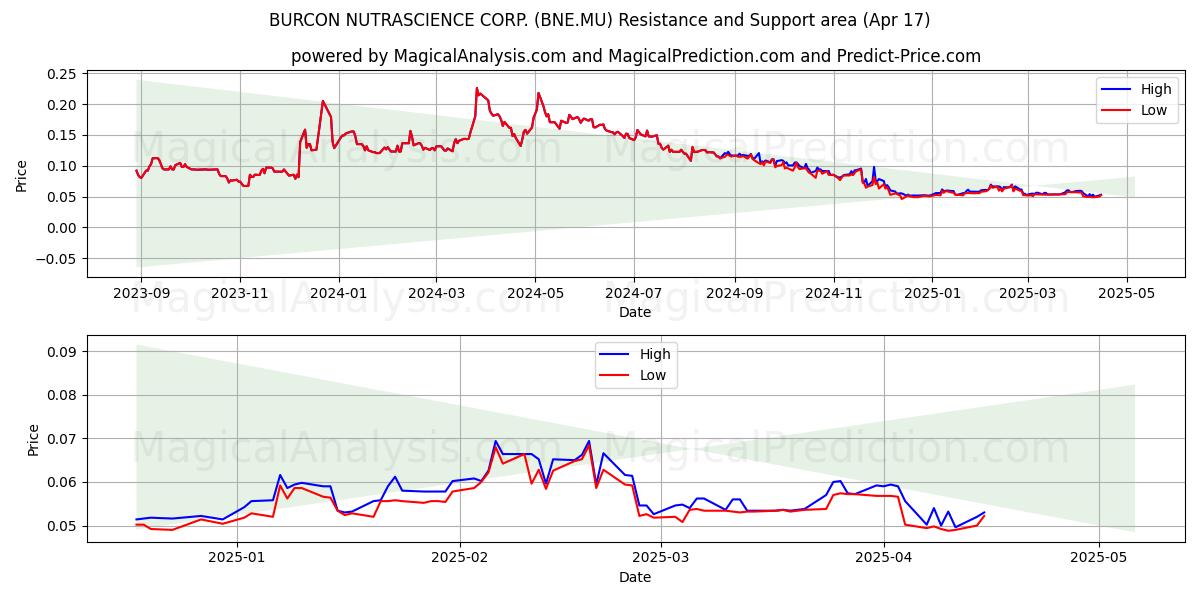Click the '0.20' price tick on top chart

click(x=62, y=105)
